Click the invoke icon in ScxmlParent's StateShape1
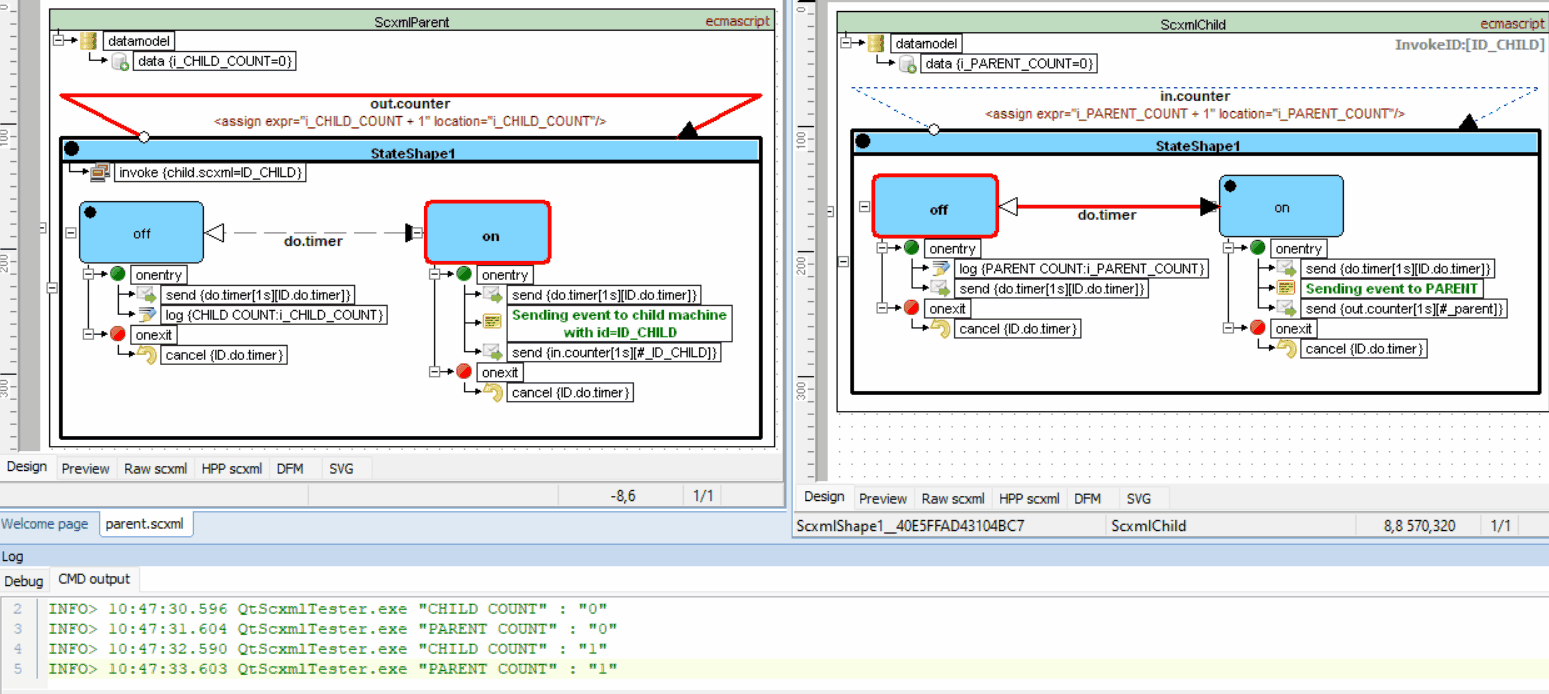Screen dimensions: 1549x694 pos(101,173)
